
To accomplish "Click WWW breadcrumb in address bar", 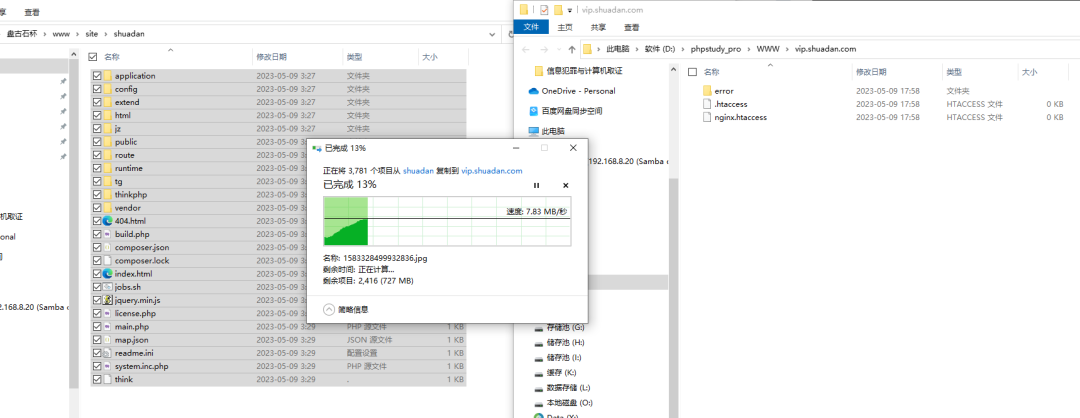I will [x=768, y=50].
